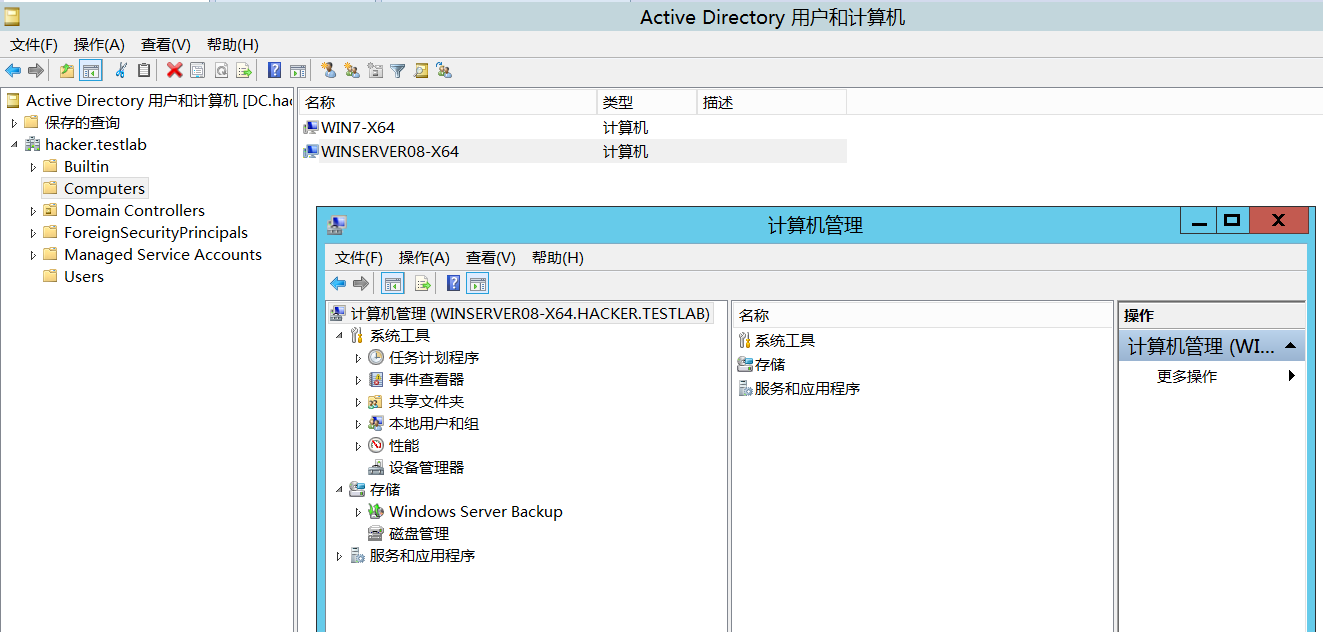The width and height of the screenshot is (1323, 632).
Task: Click the Up one level folder icon
Action: pyautogui.click(x=66, y=70)
